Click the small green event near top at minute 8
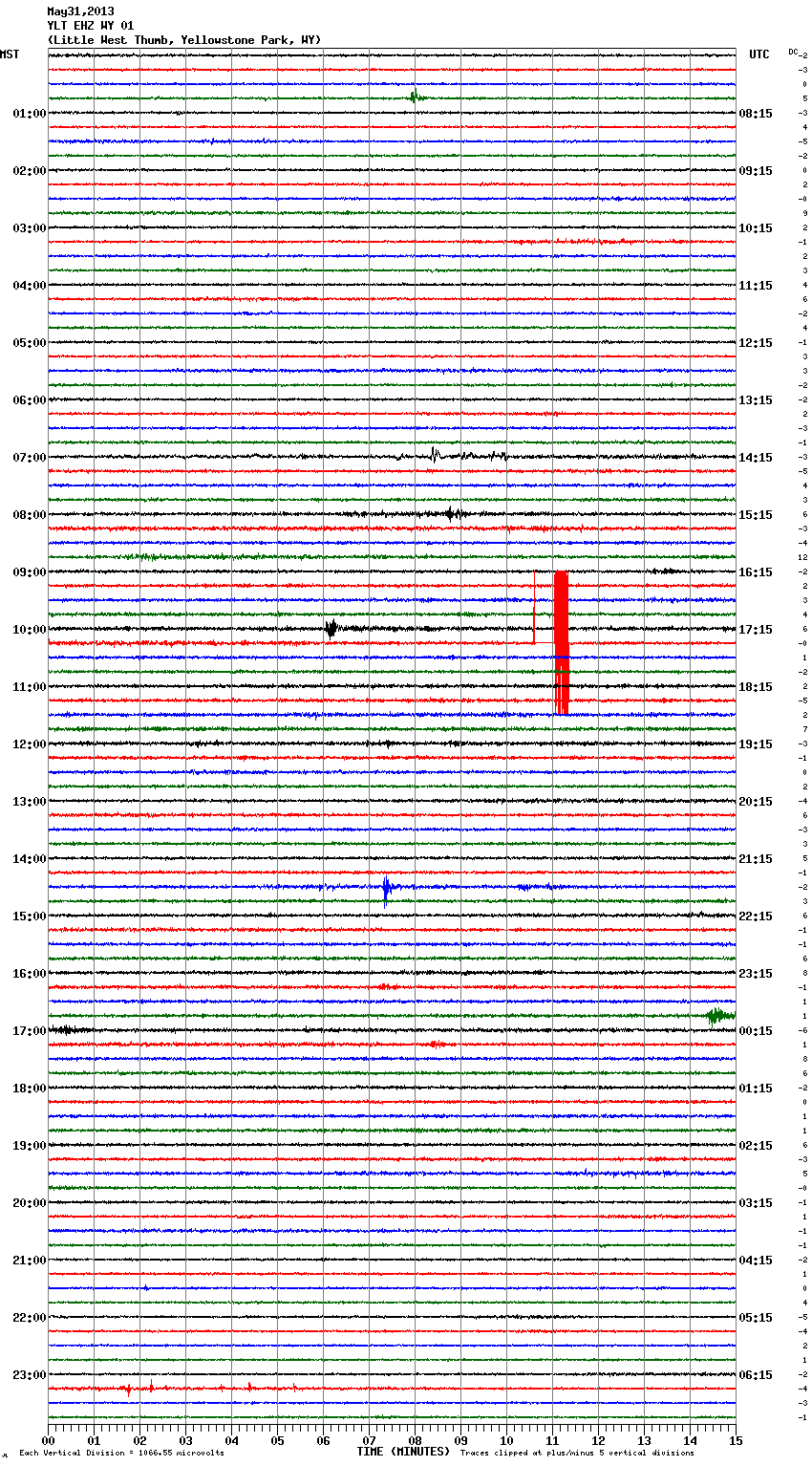The height and width of the screenshot is (1466, 812). point(414,97)
